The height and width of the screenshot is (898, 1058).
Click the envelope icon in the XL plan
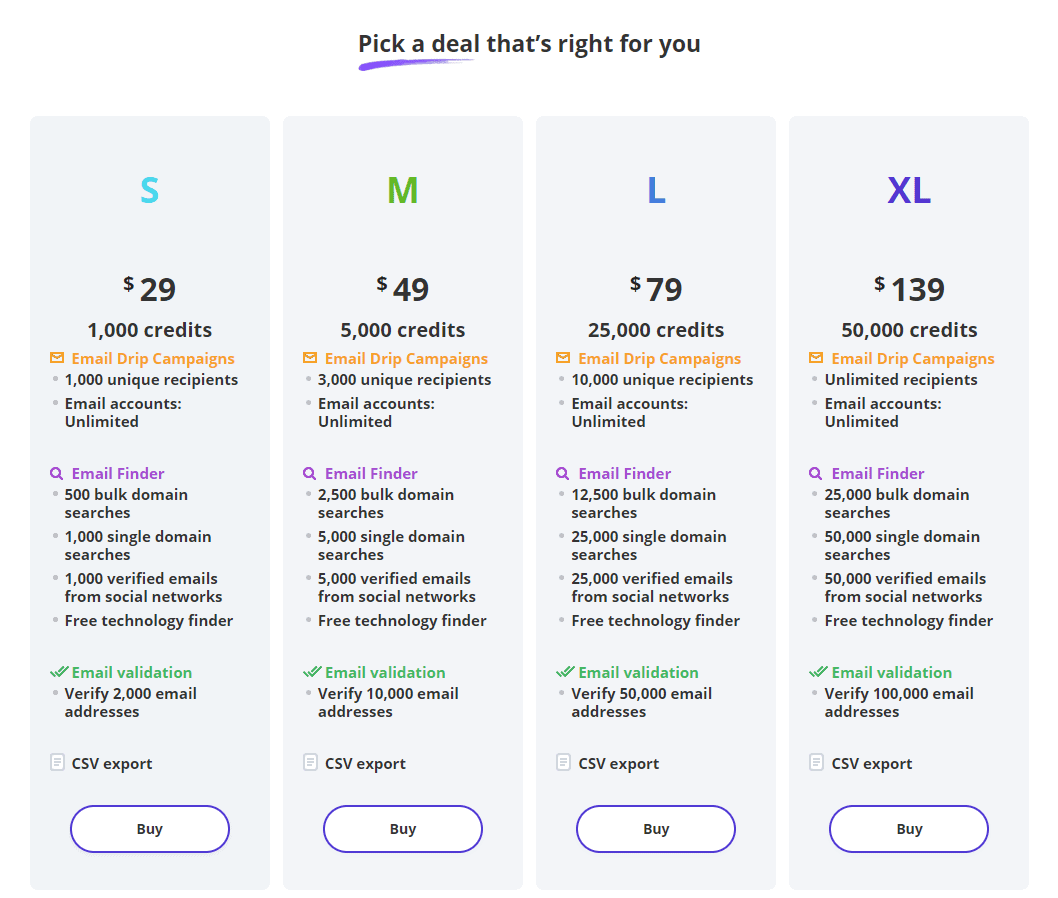click(x=816, y=358)
